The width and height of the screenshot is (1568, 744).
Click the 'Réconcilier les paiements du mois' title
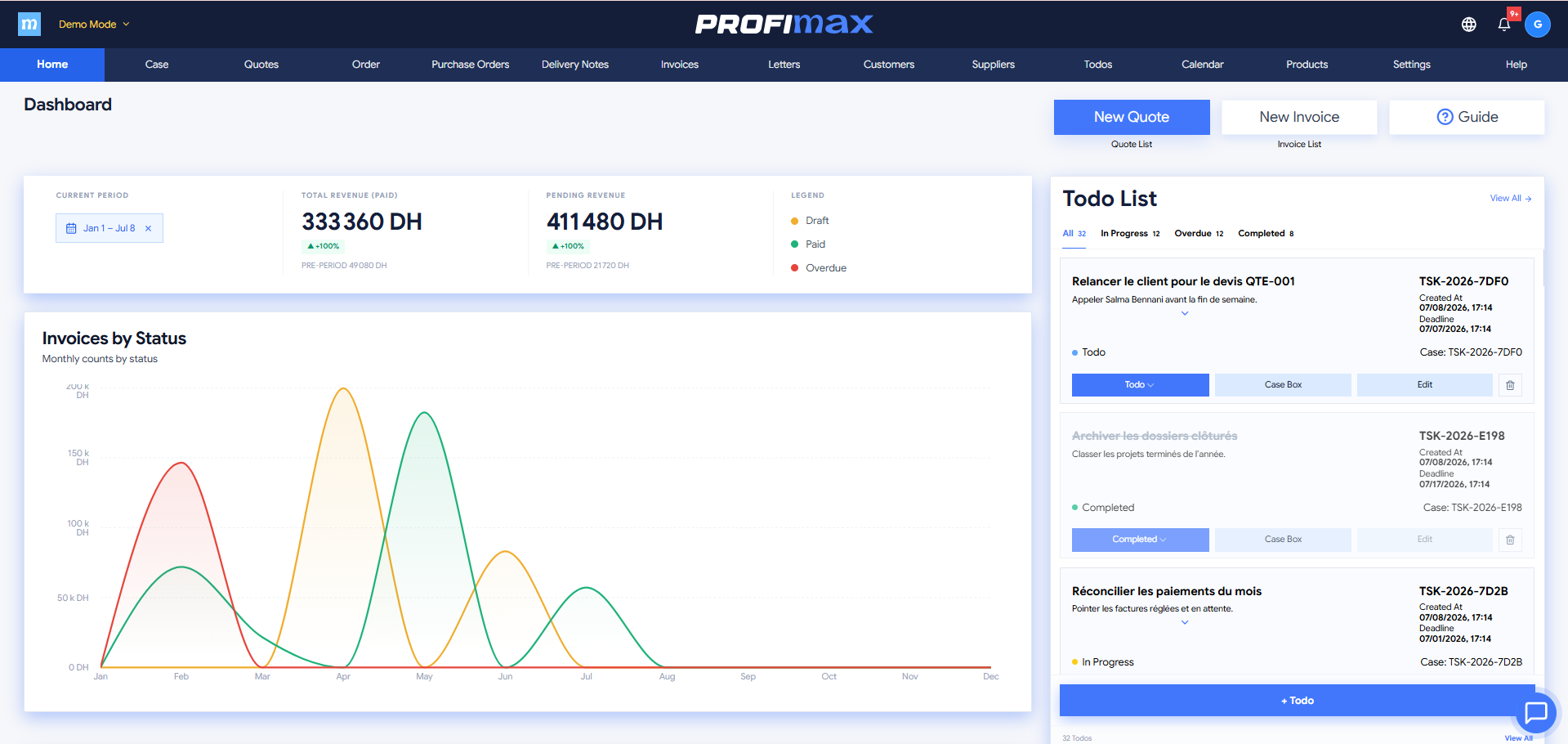coord(1167,591)
